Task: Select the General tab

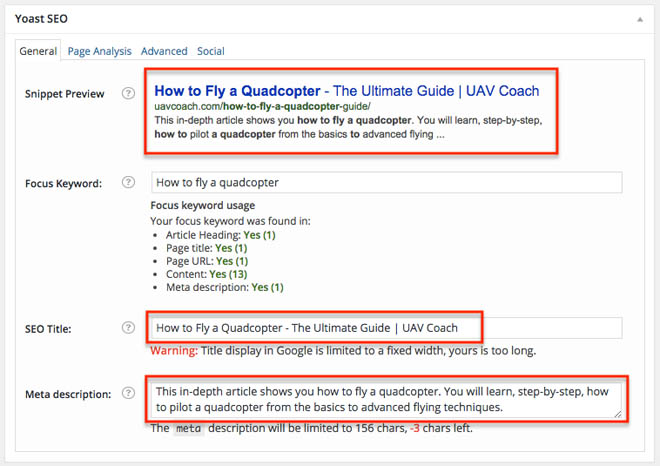Action: pyautogui.click(x=38, y=51)
